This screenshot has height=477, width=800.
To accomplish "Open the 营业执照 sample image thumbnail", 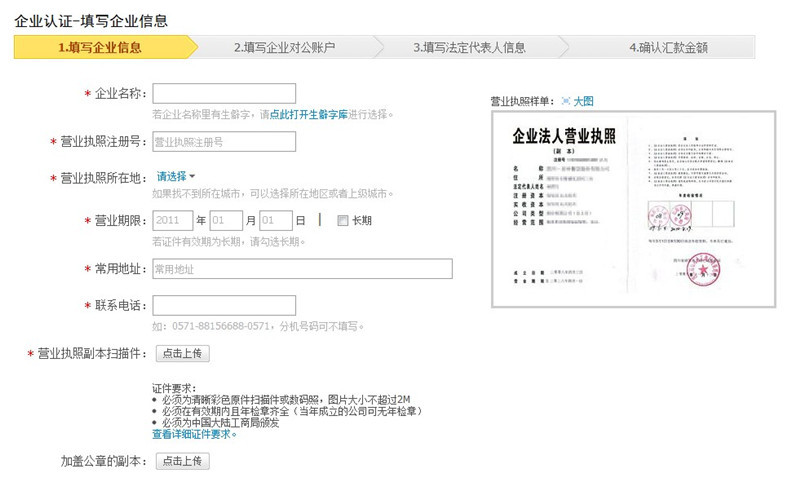I will [633, 209].
